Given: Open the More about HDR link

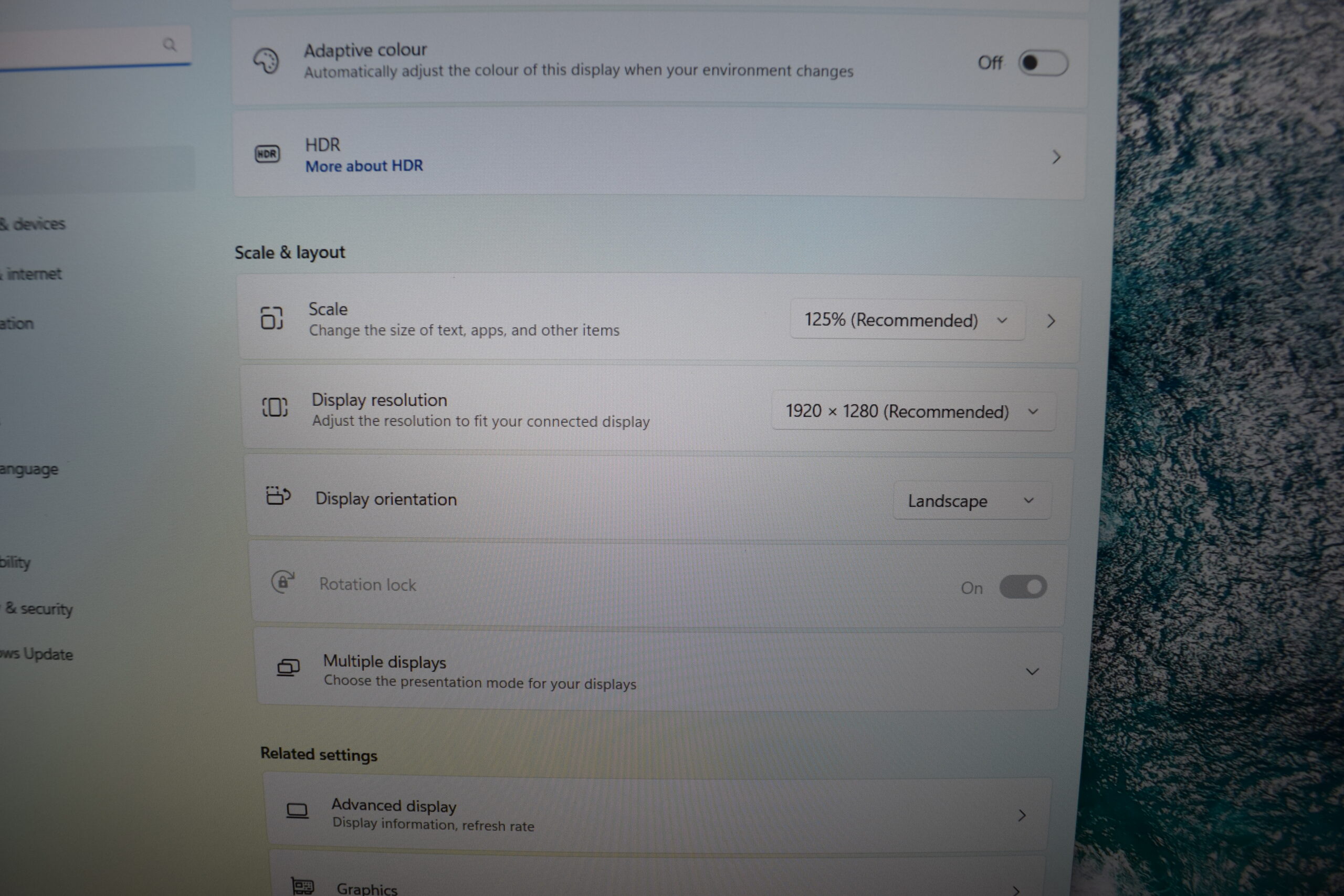Looking at the screenshot, I should click(x=364, y=166).
